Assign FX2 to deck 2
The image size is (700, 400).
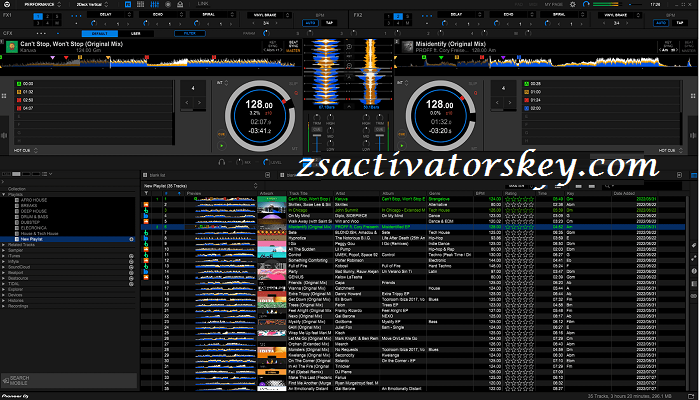398,17
